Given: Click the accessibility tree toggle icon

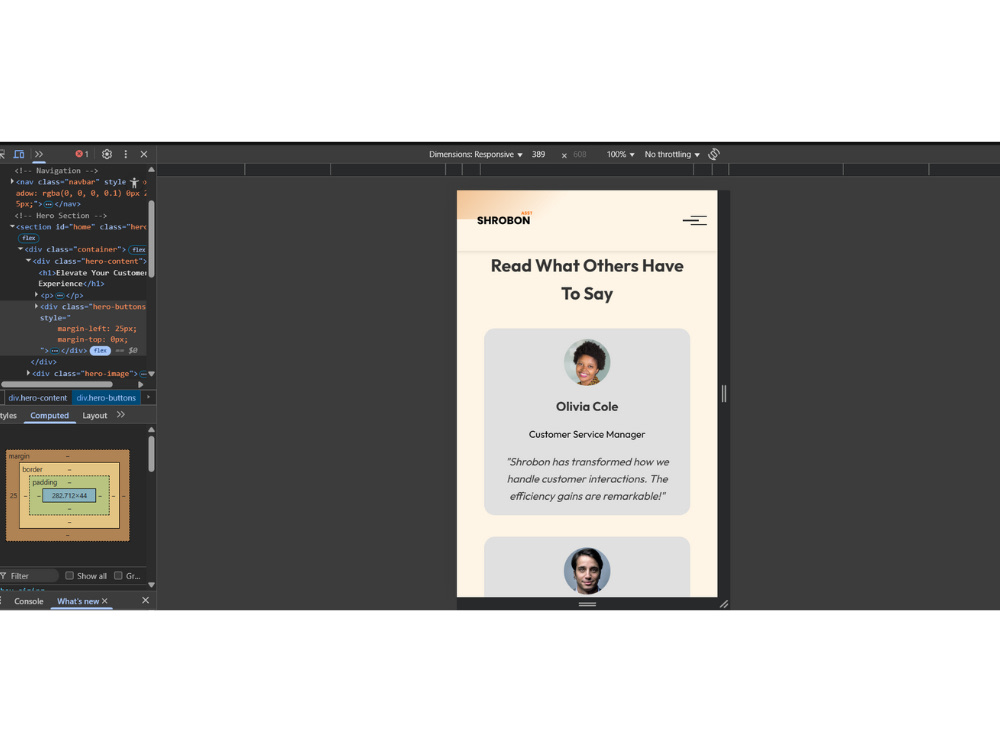Looking at the screenshot, I should tap(134, 182).
